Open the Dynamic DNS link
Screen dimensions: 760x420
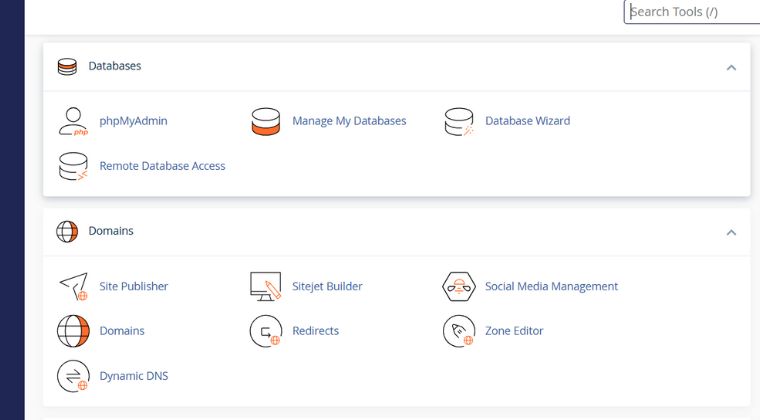pyautogui.click(x=134, y=376)
